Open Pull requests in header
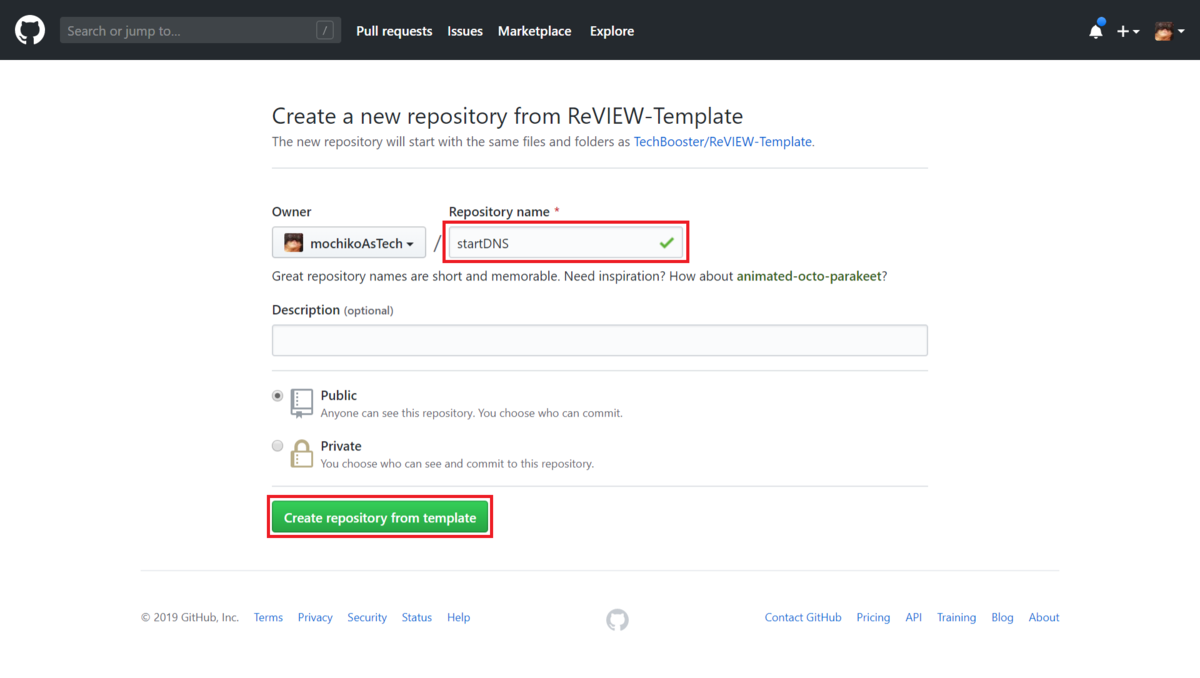 [x=394, y=31]
